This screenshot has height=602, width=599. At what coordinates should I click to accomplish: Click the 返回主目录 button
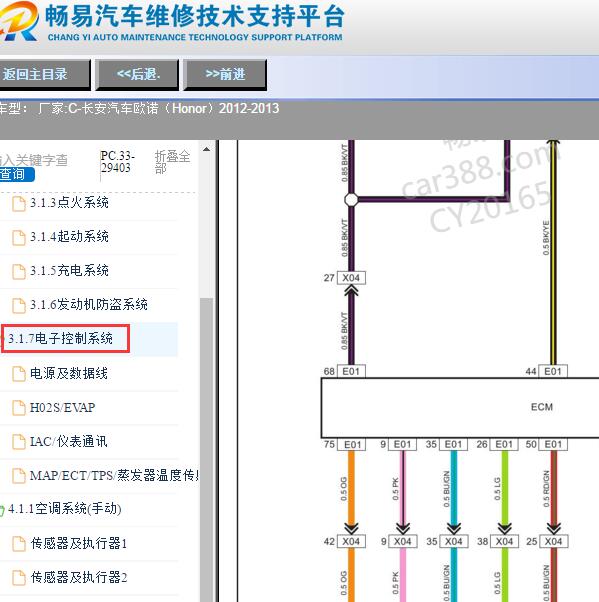tap(45, 74)
